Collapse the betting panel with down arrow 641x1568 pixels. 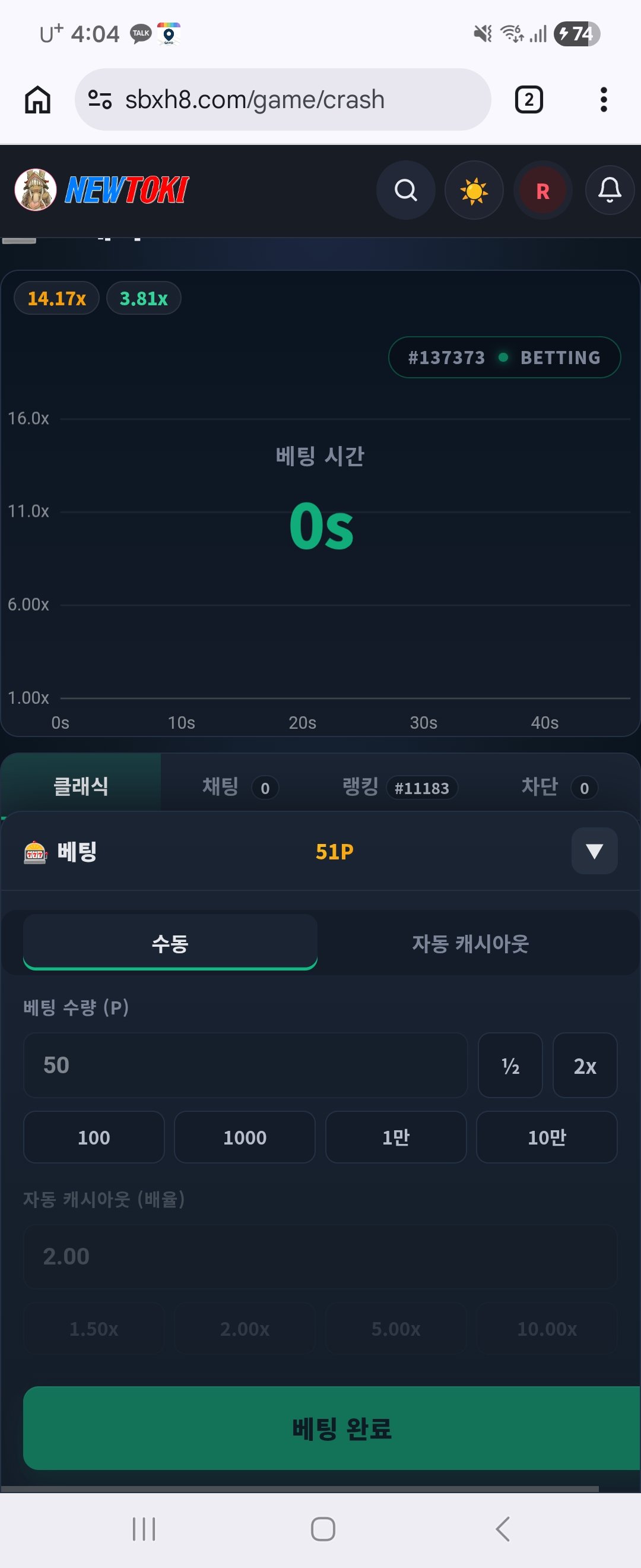[x=594, y=851]
